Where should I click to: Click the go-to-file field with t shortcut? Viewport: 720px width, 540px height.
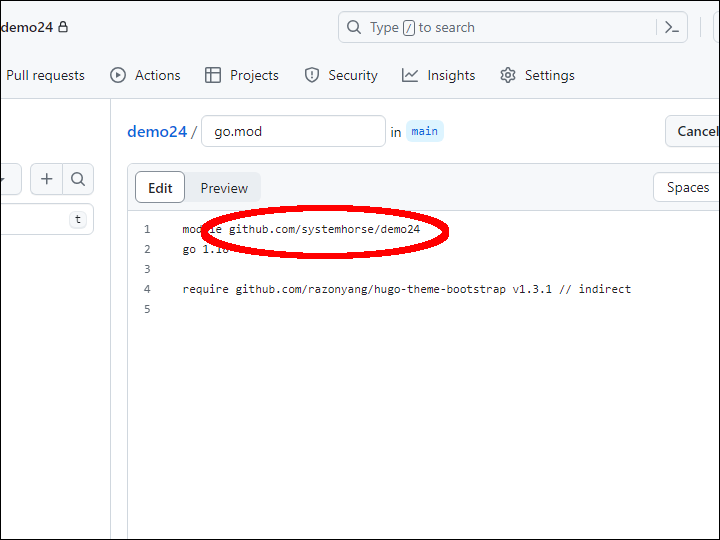47,219
